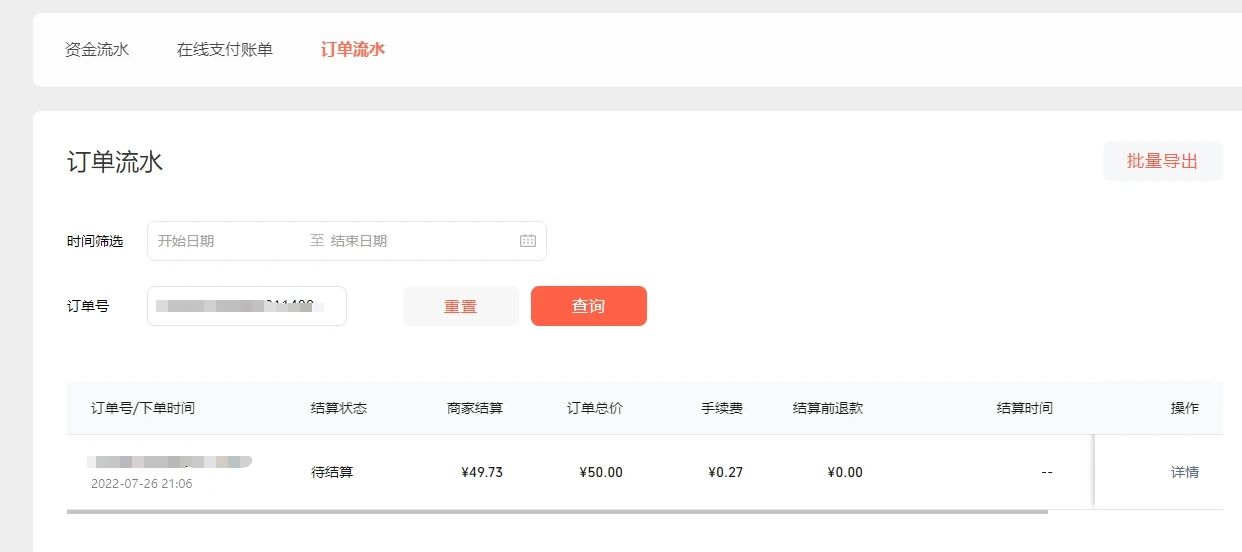Click the horizontal table scrollbar
Screen dimensions: 1242x552
[x=557, y=512]
